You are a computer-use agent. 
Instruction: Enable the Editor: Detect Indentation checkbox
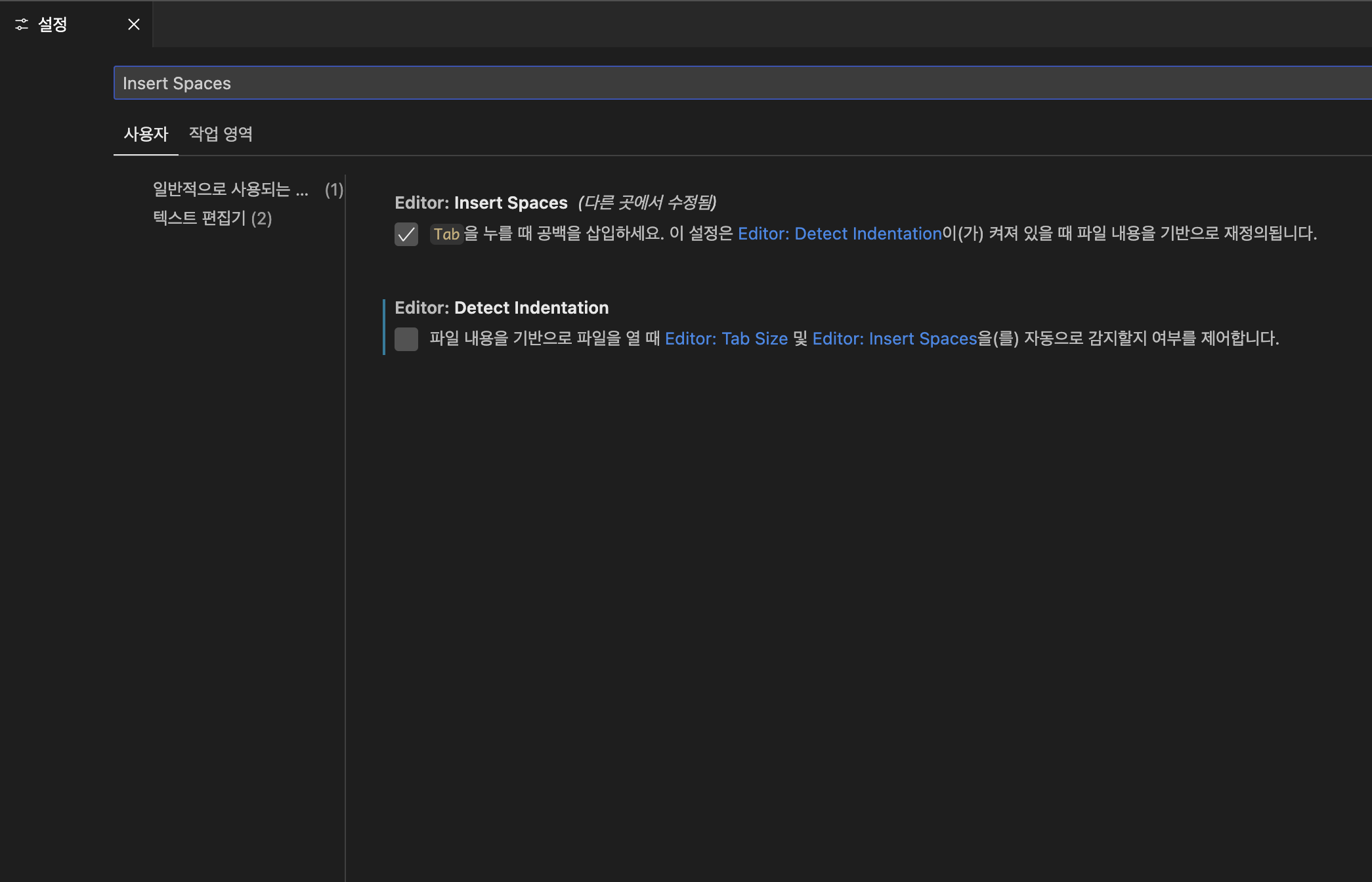click(406, 339)
